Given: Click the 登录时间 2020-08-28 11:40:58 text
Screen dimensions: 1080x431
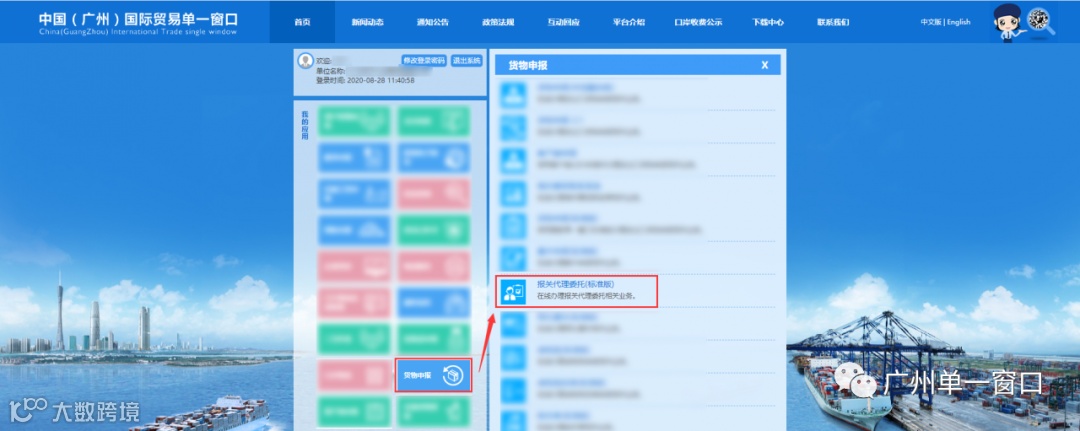Looking at the screenshot, I should [365, 81].
